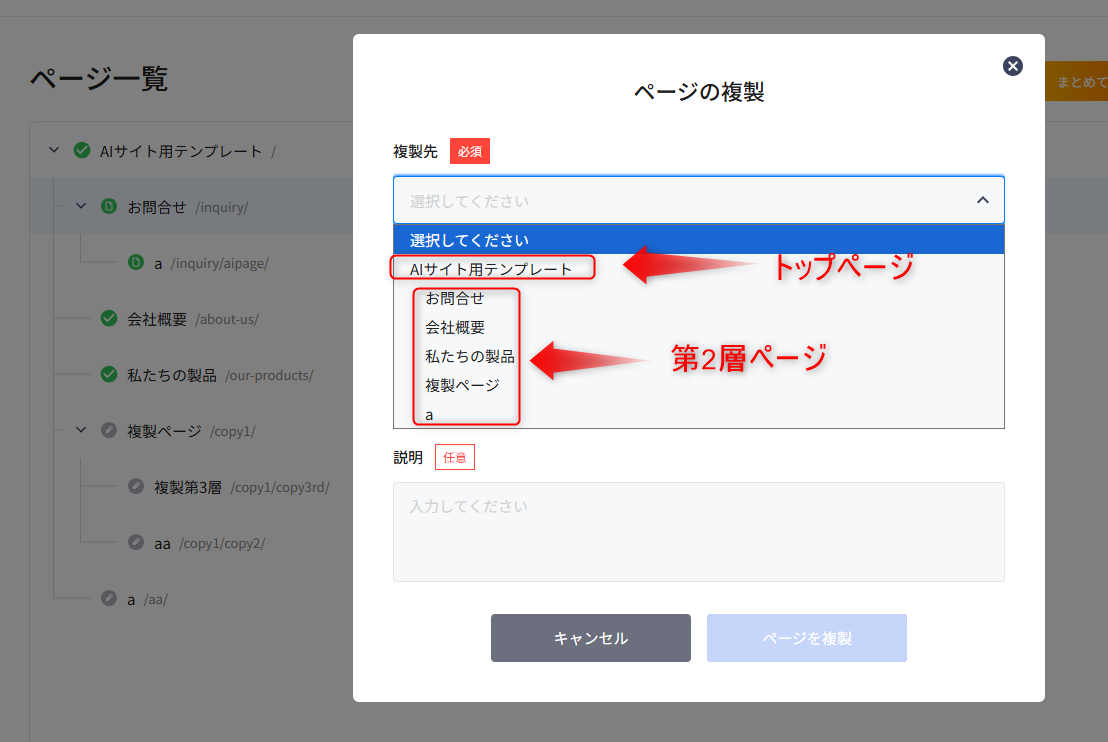The width and height of the screenshot is (1108, 742).
Task: Close the ページの複製 dialog with X
Action: point(1013,66)
